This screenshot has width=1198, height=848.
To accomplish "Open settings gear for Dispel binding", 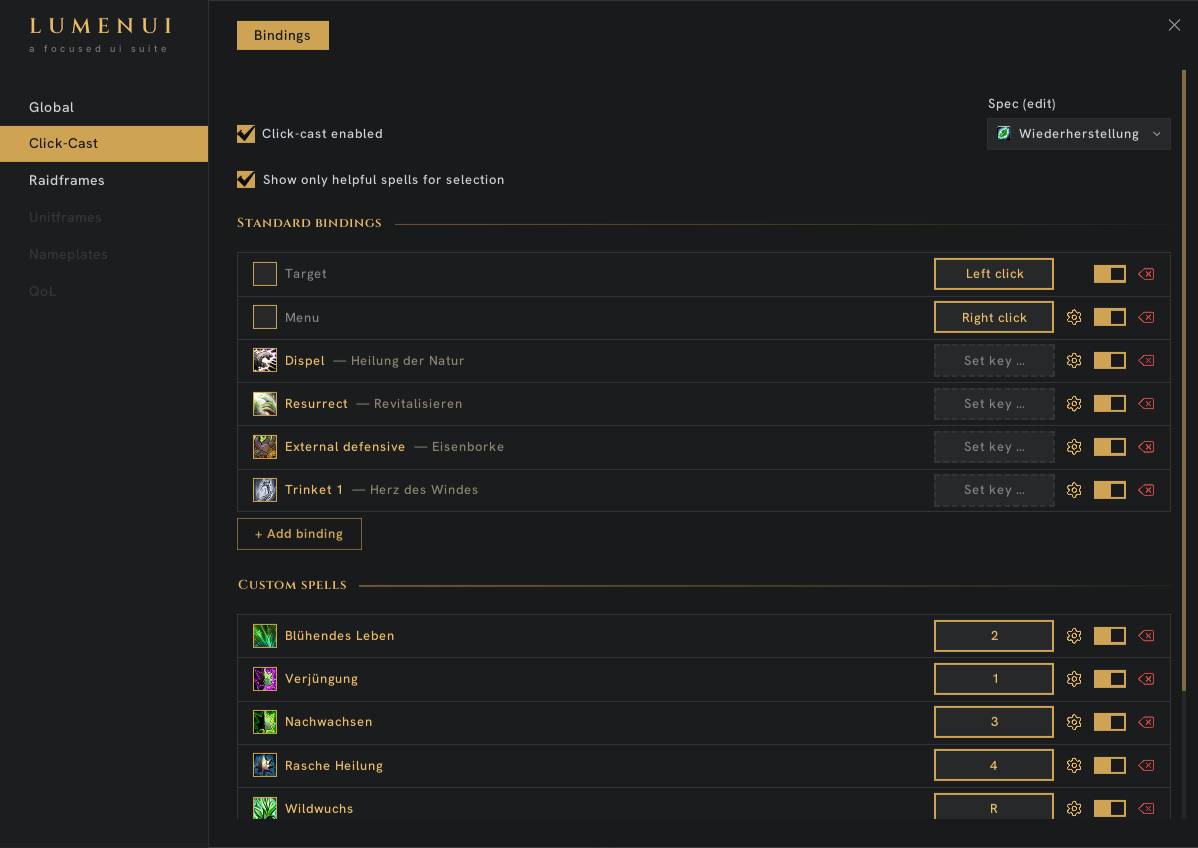I will (1073, 361).
